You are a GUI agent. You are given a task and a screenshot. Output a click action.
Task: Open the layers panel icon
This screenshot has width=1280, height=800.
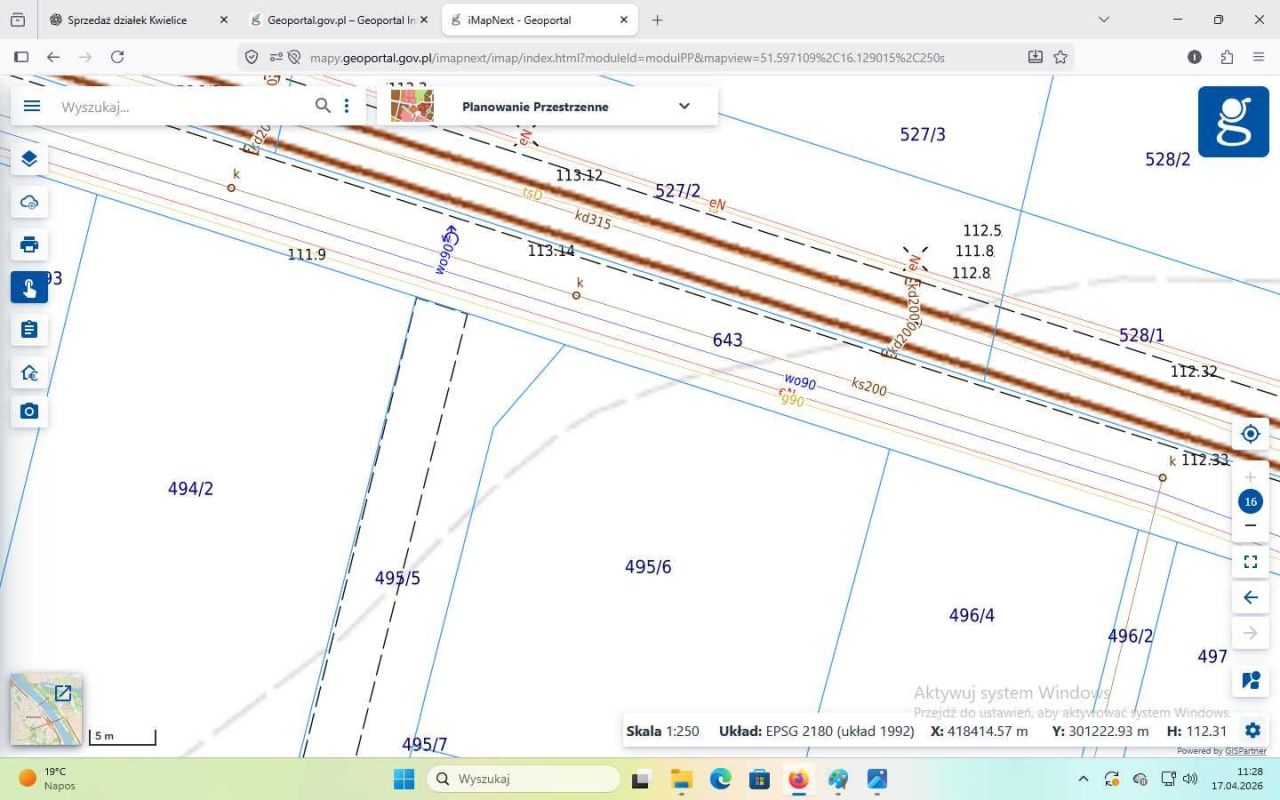click(29, 159)
